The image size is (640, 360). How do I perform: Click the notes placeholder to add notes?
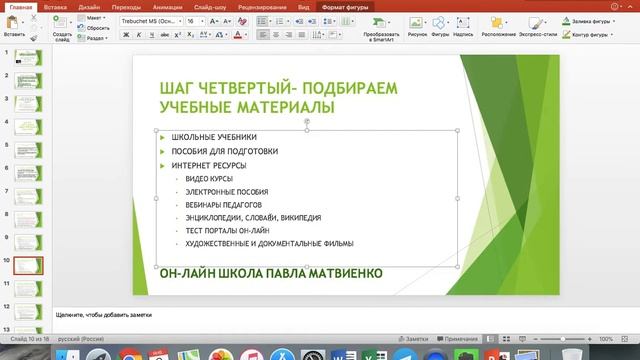[104, 315]
